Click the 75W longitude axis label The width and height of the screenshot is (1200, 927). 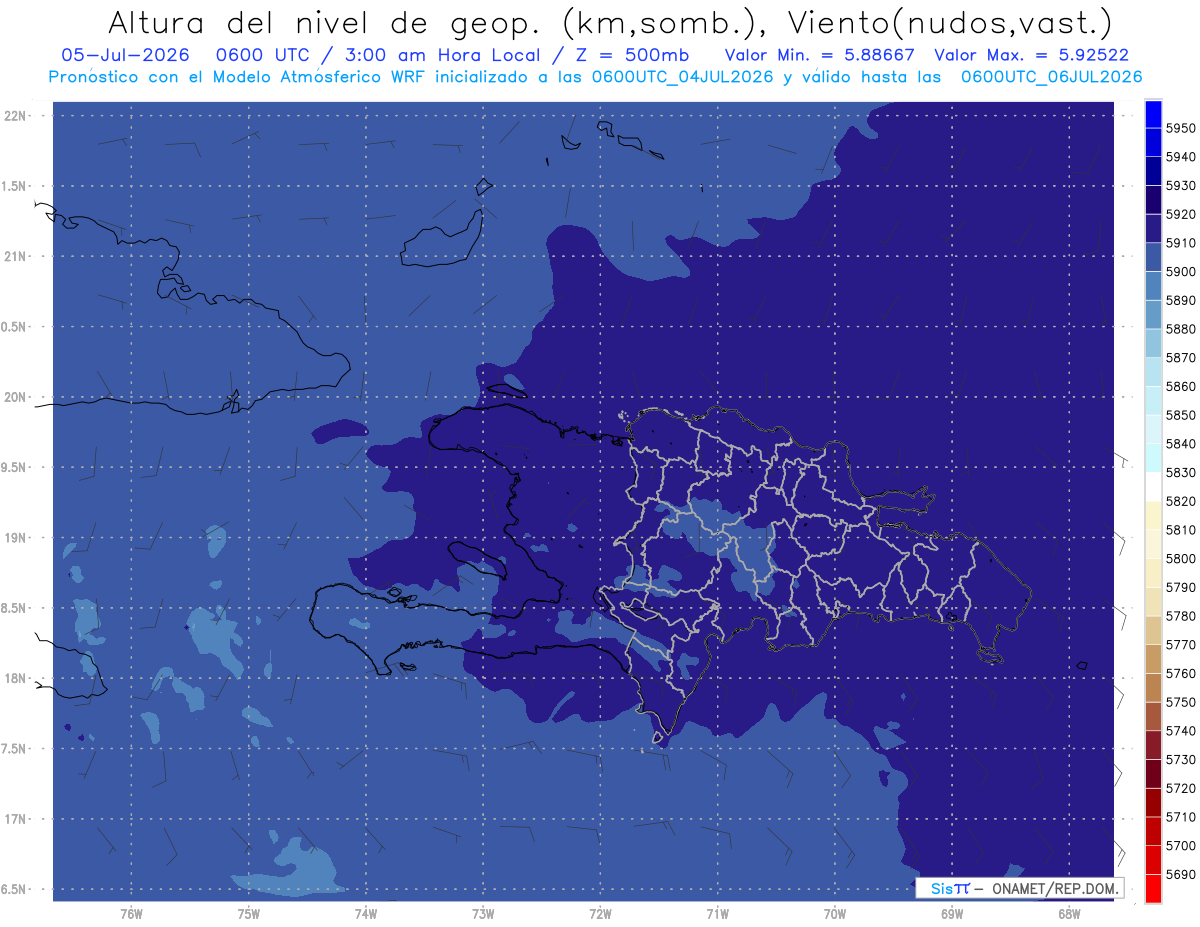tap(248, 913)
